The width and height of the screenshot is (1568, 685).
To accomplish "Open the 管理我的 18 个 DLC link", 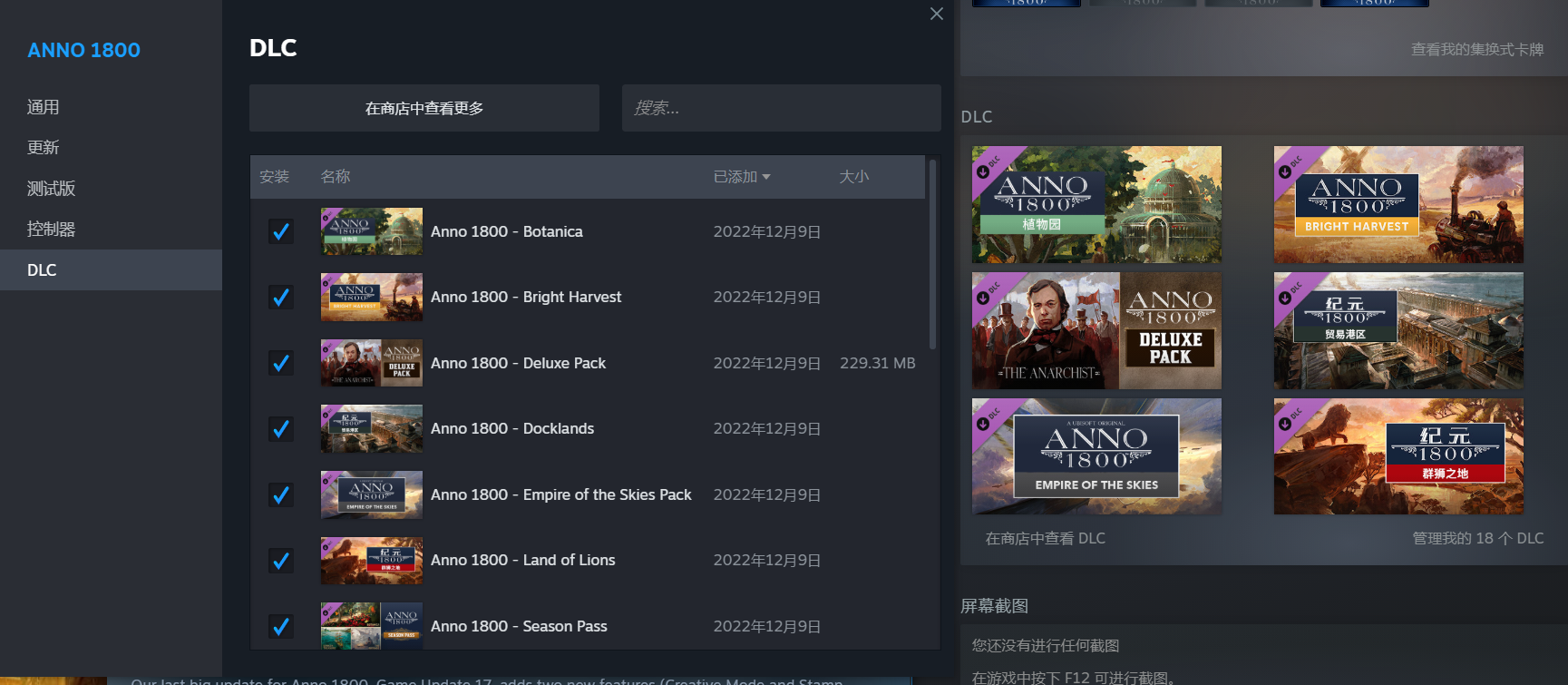I will [1478, 538].
